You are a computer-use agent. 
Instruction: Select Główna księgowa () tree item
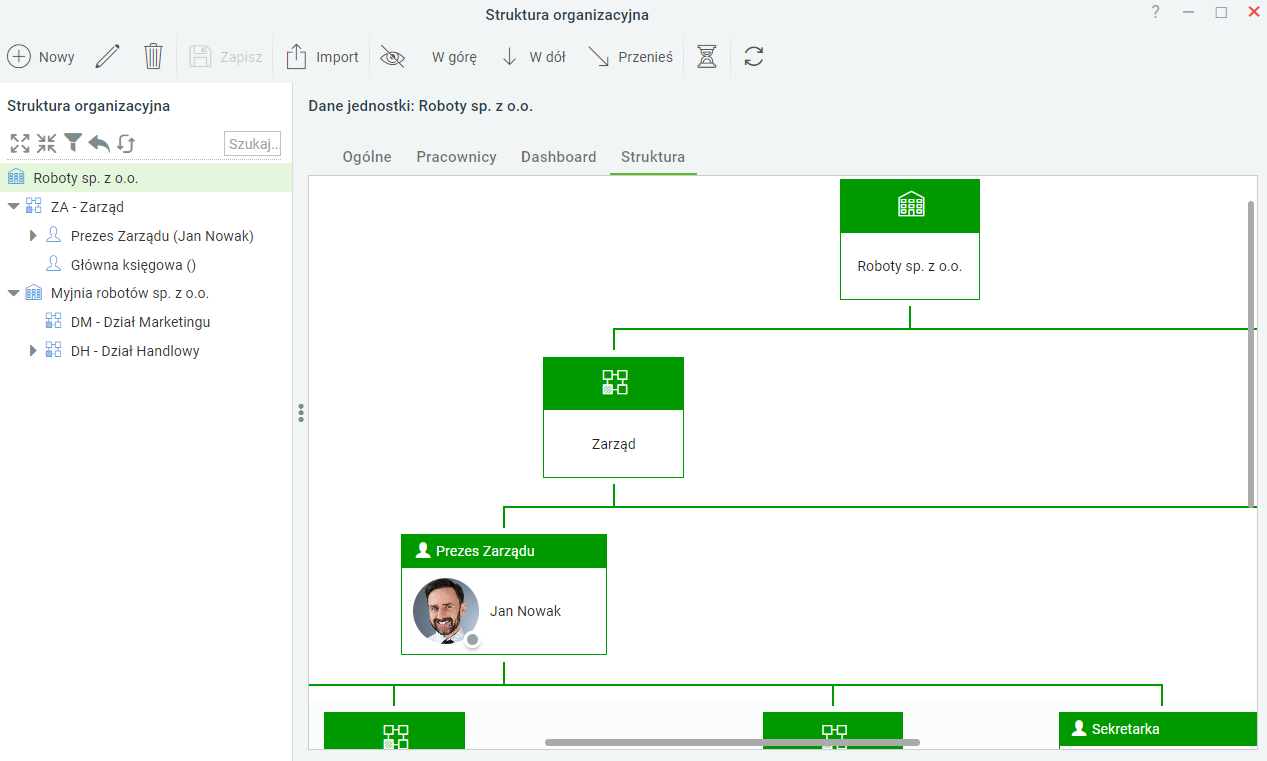(x=133, y=265)
